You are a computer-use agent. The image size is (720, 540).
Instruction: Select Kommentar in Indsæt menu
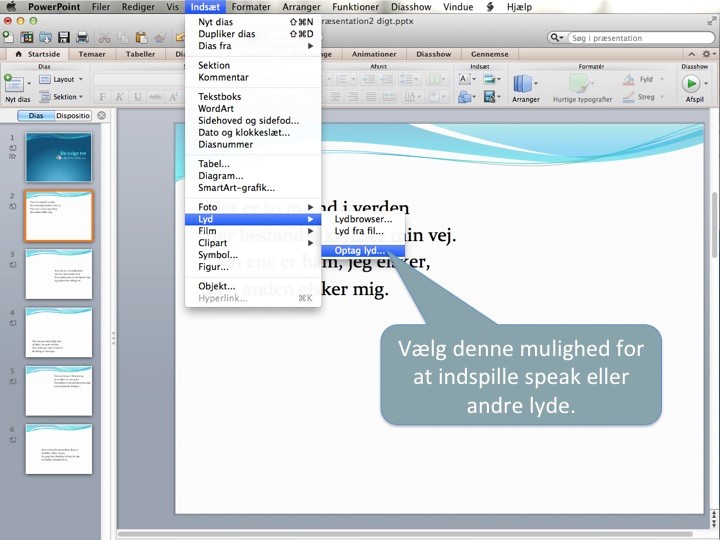coord(253,78)
